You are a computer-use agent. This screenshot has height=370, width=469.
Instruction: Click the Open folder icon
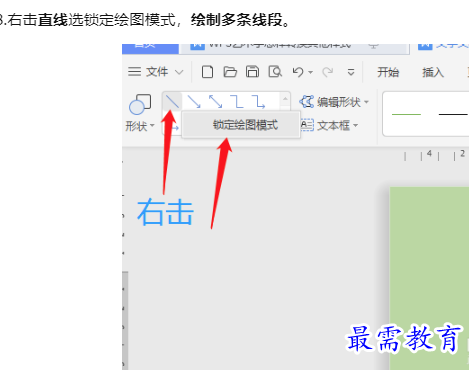tap(230, 72)
